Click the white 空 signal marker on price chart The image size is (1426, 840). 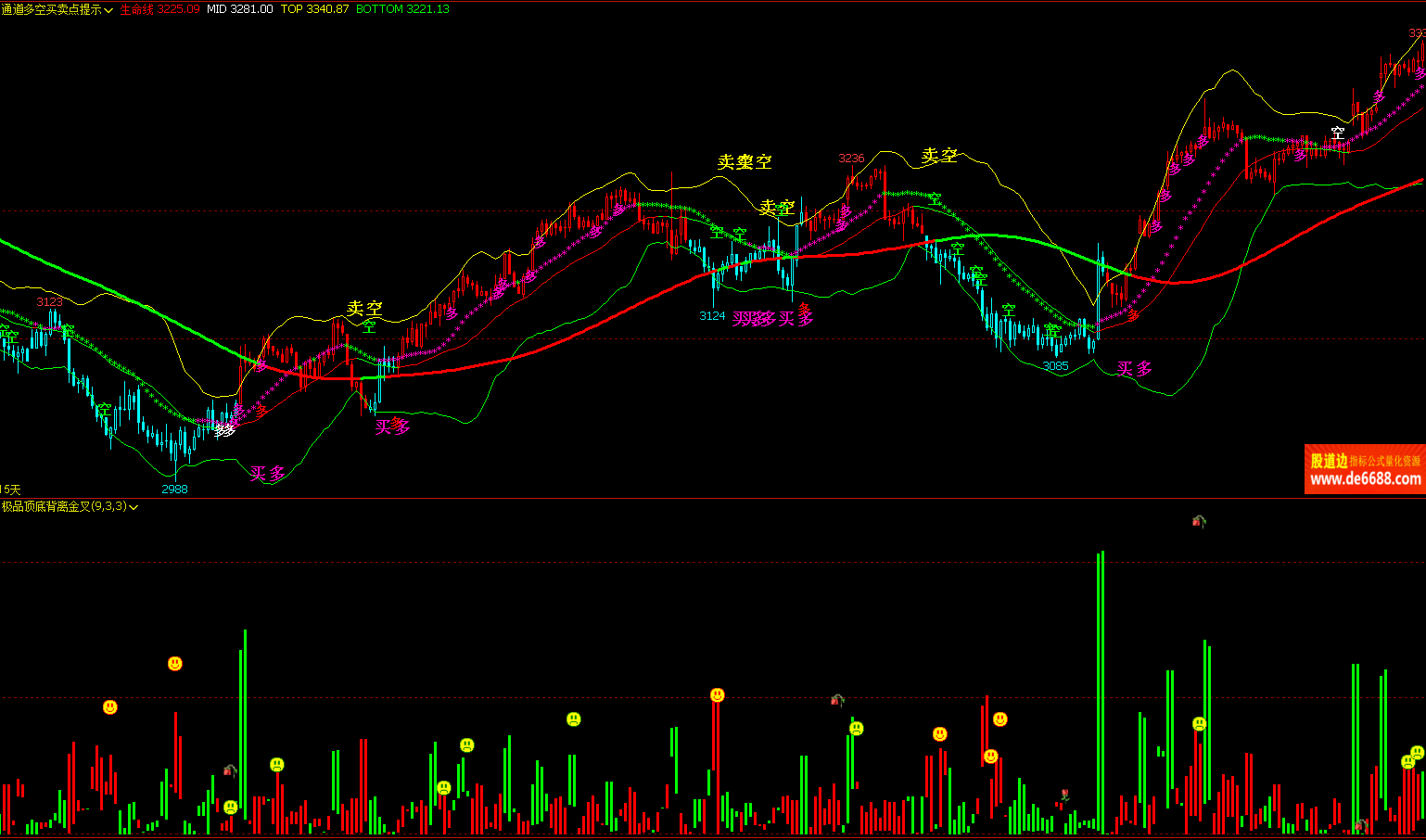click(1337, 134)
